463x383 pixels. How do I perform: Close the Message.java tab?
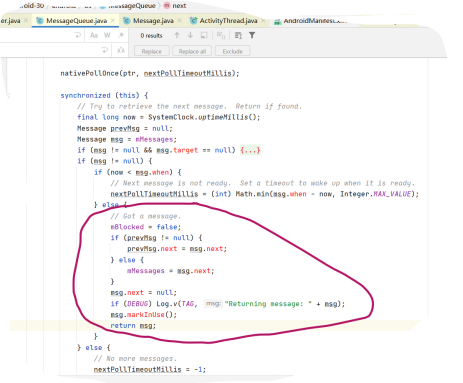[180, 21]
